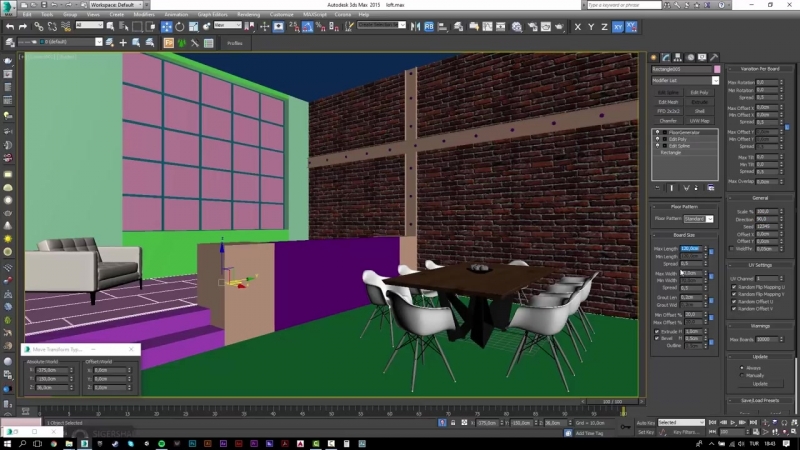Toggle Angle Snap in toolbar

(x=307, y=27)
